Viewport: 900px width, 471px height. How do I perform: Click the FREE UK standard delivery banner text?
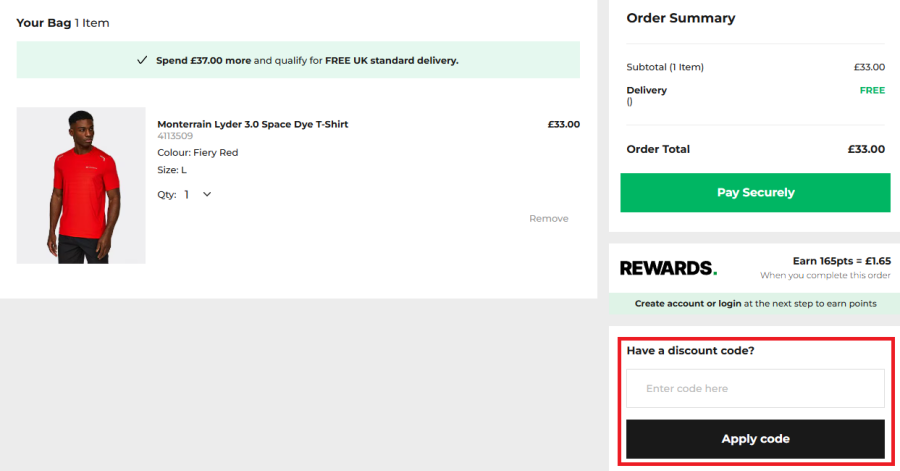(x=391, y=60)
